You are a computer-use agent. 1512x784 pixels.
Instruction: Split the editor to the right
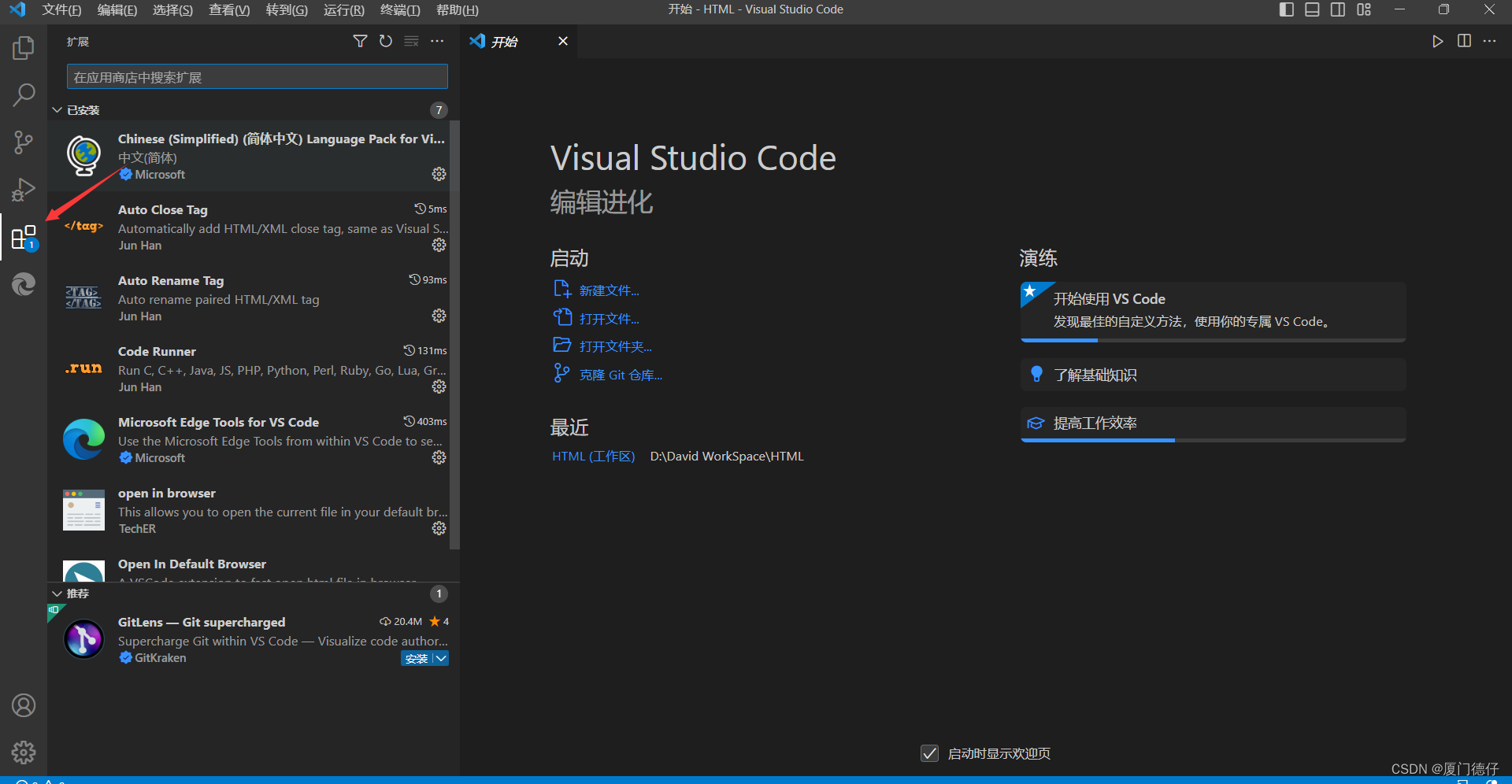pos(1464,41)
